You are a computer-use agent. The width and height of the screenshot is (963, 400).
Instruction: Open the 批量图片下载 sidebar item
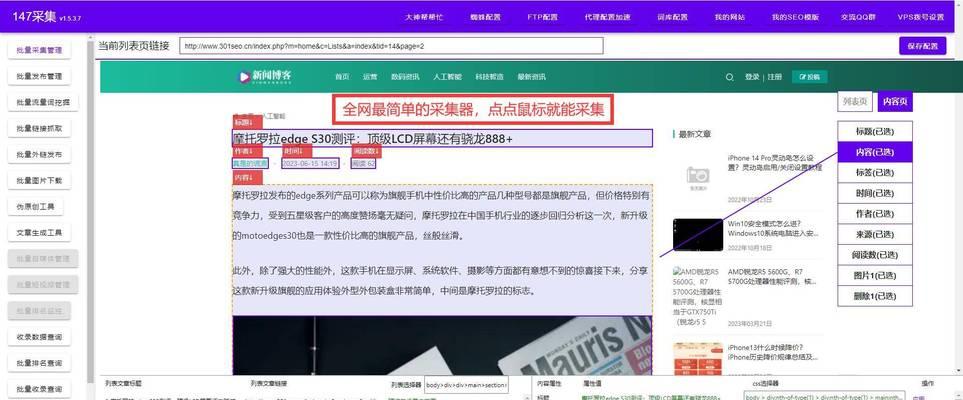[x=39, y=181]
